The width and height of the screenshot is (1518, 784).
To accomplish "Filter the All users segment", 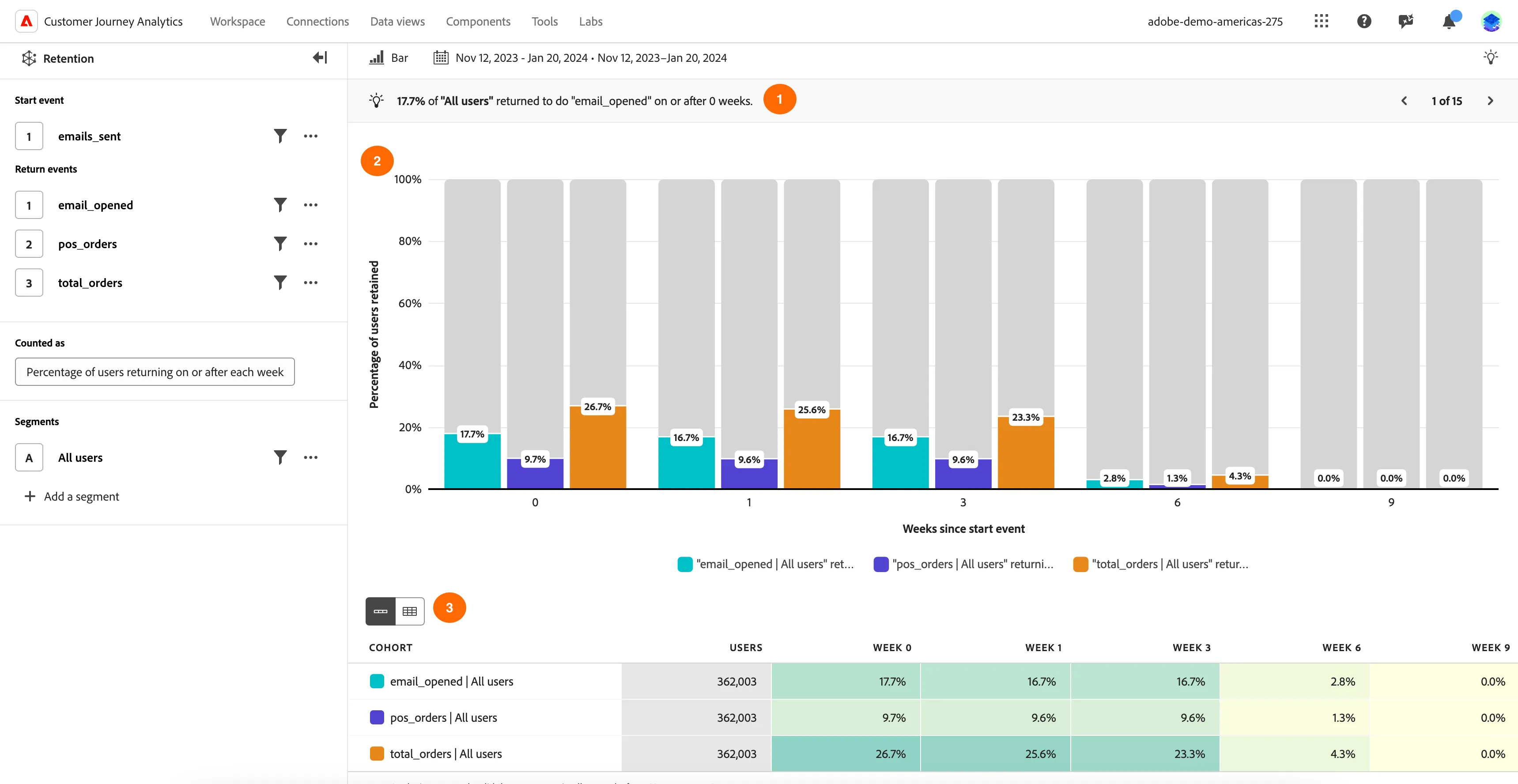I will tap(280, 458).
